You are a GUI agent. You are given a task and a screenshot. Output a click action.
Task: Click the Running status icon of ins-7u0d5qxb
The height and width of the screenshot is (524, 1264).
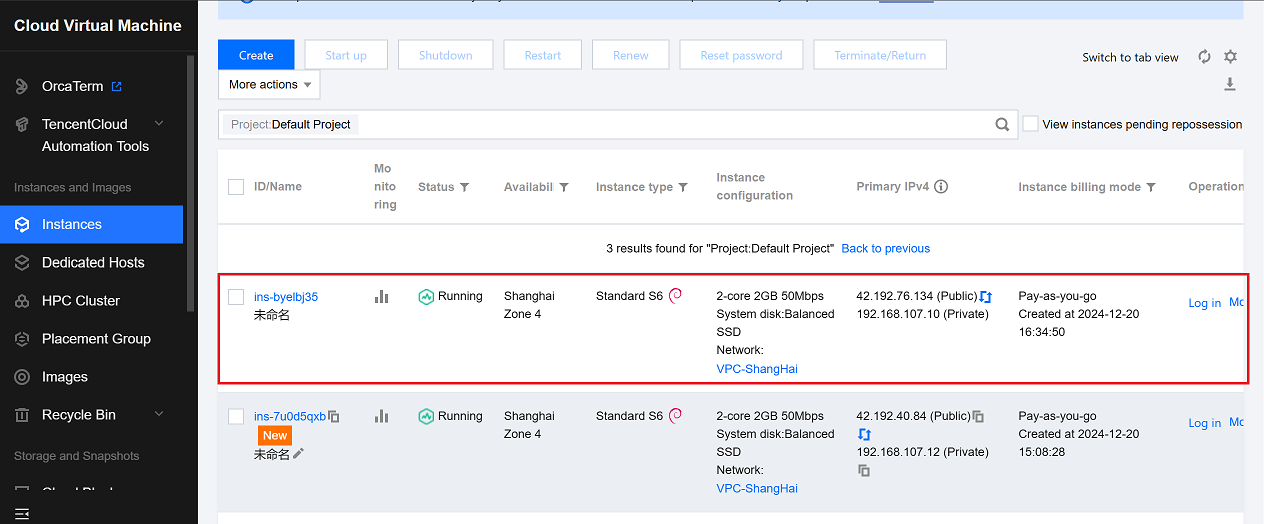click(x=426, y=416)
